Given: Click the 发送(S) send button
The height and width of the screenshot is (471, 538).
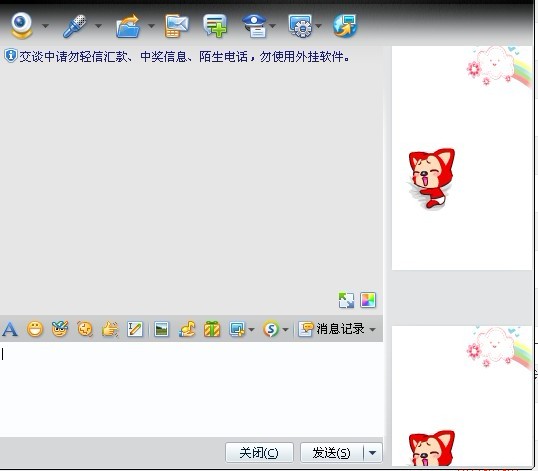Looking at the screenshot, I should pos(332,453).
